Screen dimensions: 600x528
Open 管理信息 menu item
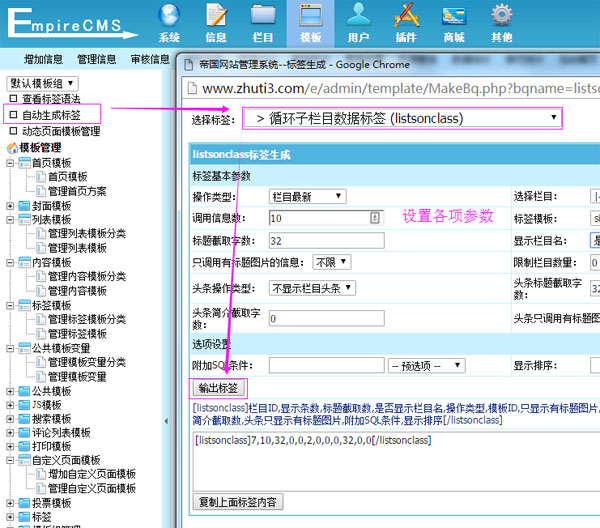(x=96, y=59)
